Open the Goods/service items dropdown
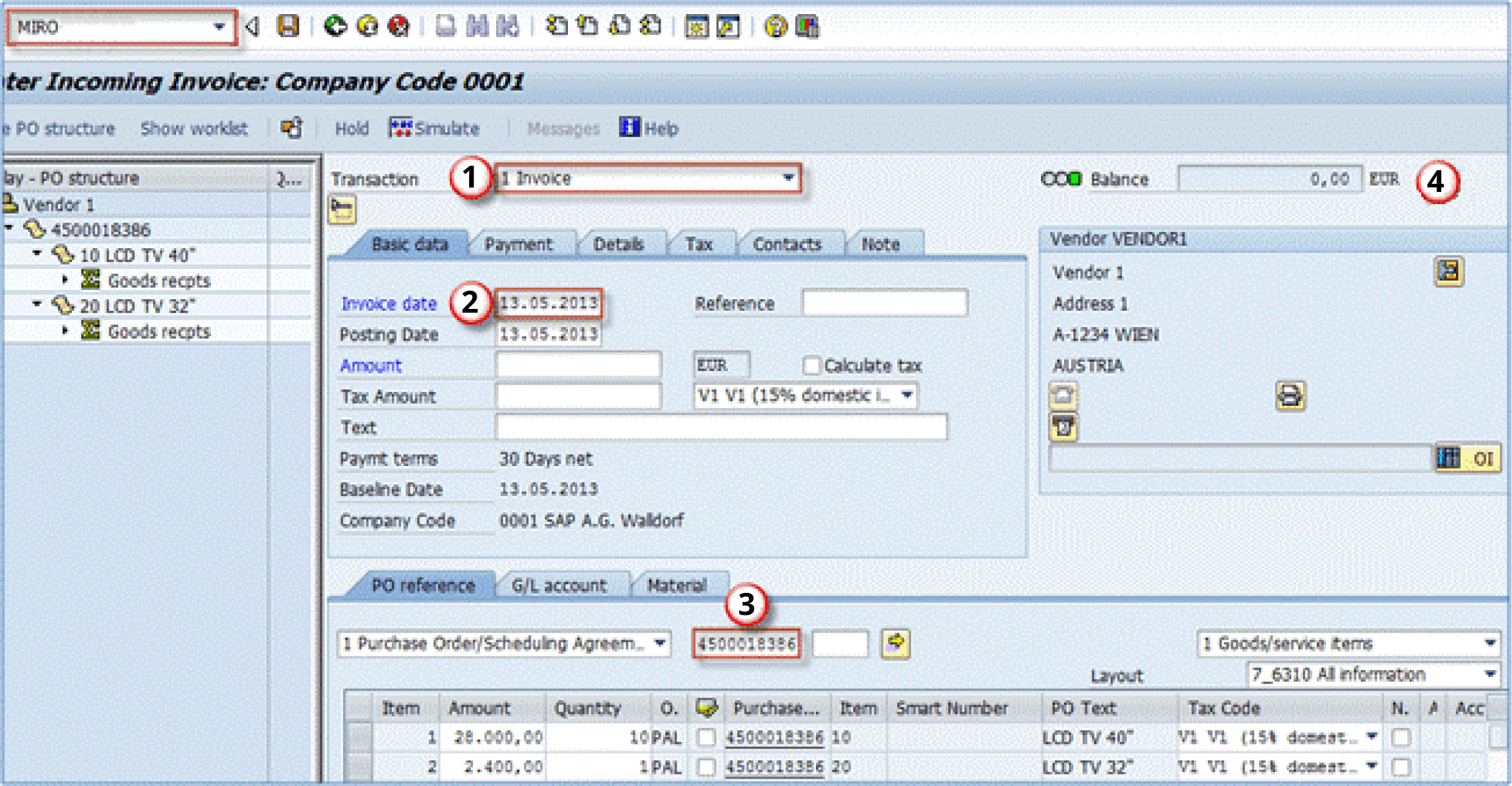 [x=1489, y=643]
